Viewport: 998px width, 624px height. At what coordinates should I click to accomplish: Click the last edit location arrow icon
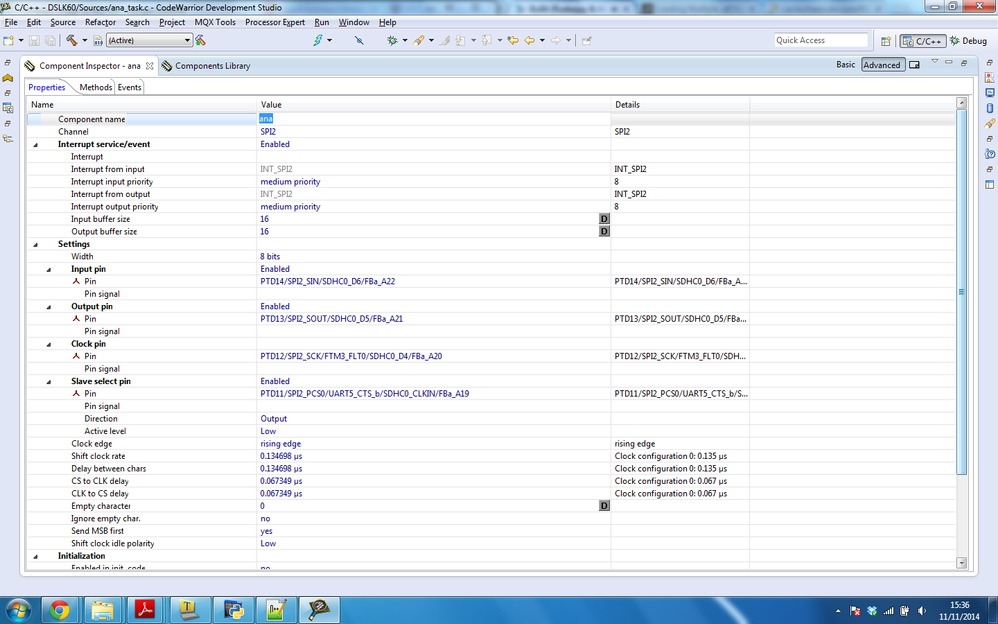tap(513, 40)
